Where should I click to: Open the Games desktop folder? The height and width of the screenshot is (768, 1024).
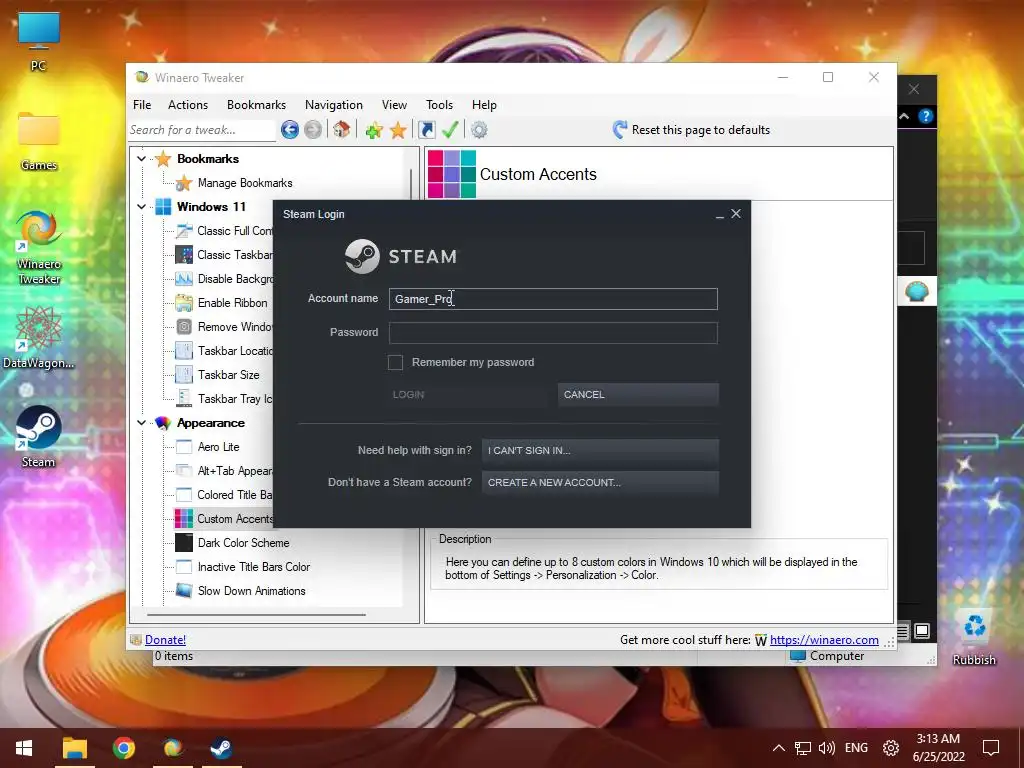[39, 141]
